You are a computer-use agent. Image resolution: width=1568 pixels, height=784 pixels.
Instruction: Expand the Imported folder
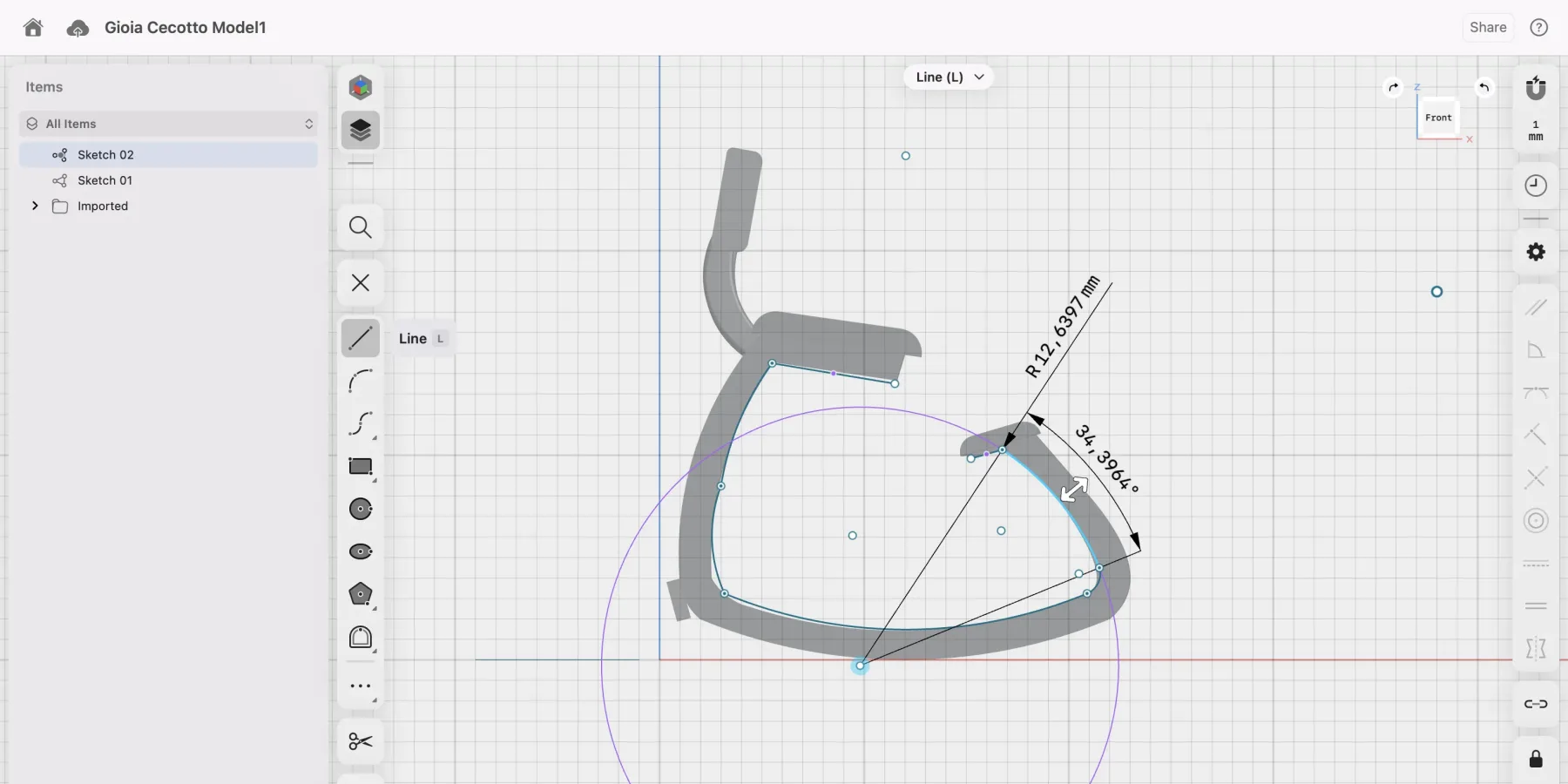pyautogui.click(x=35, y=206)
